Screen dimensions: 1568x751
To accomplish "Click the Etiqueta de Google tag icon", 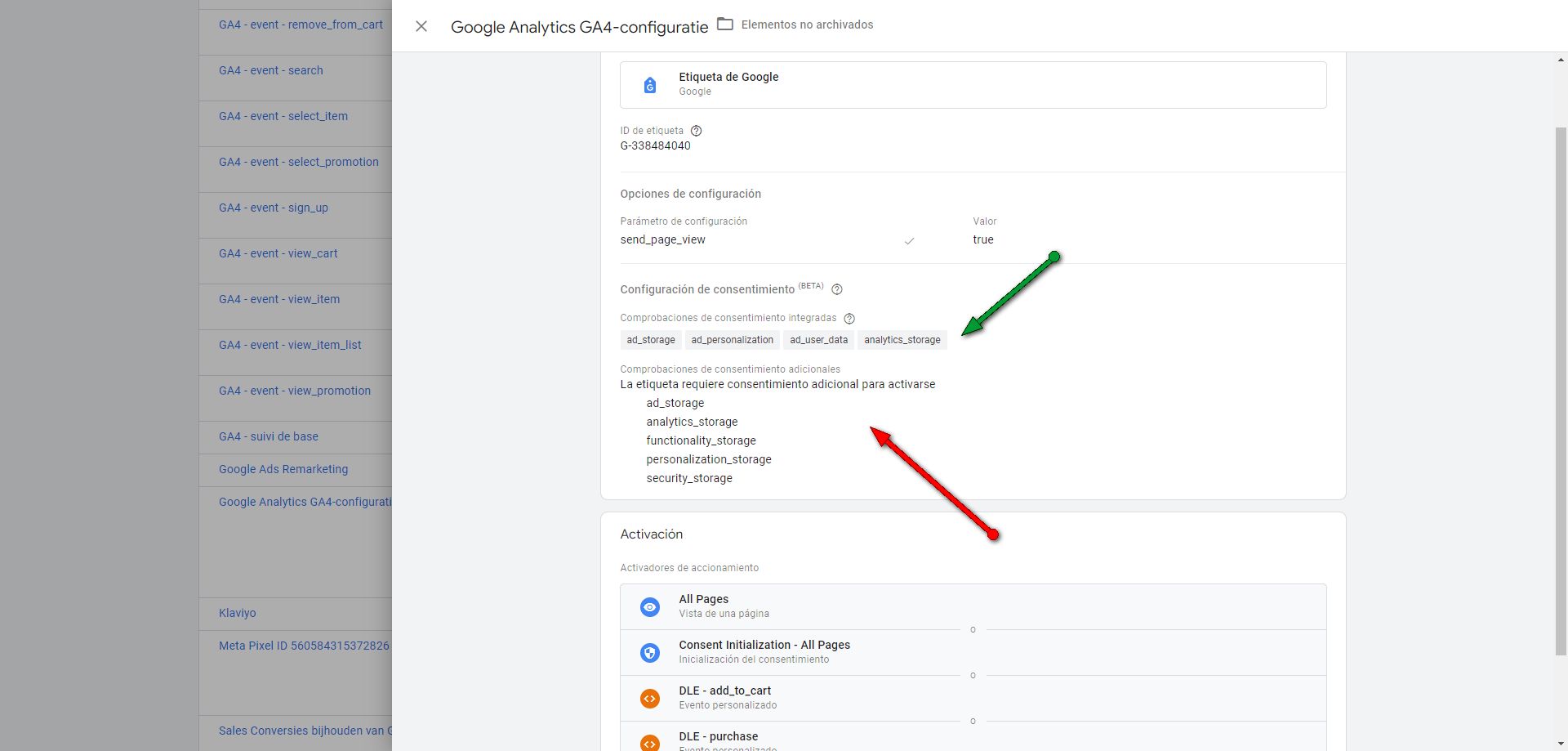I will (x=650, y=85).
